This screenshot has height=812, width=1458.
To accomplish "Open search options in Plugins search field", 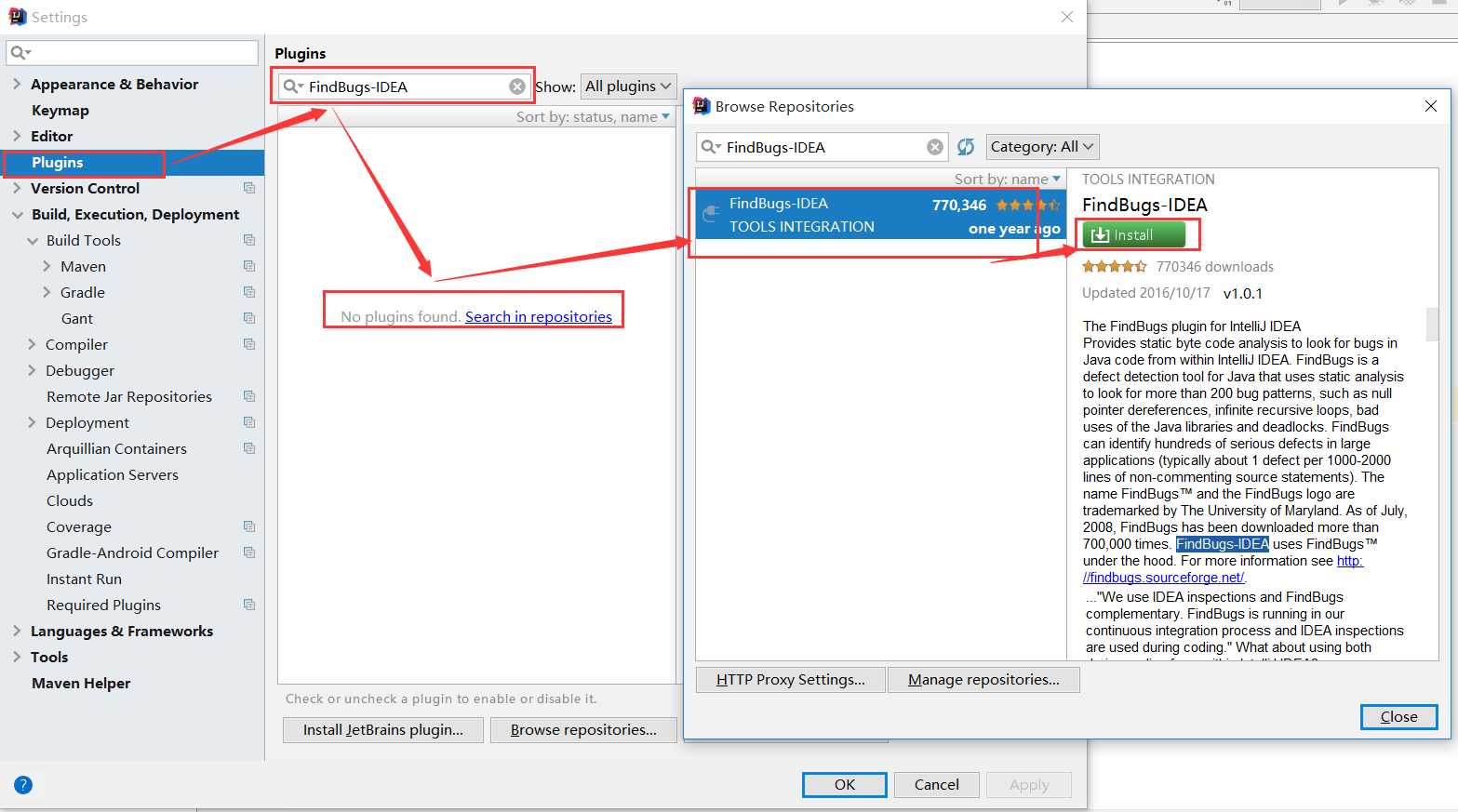I will (x=293, y=87).
